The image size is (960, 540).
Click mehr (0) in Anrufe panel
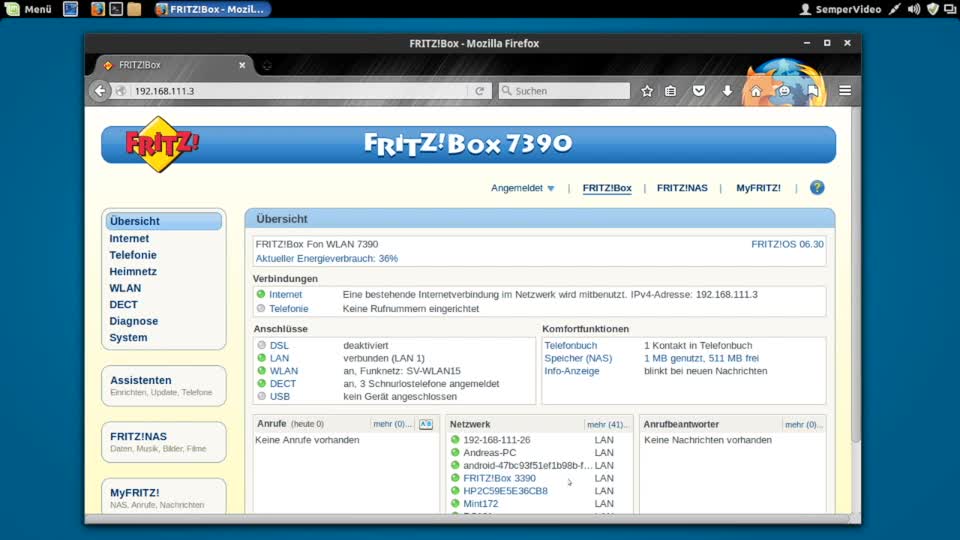(x=392, y=424)
